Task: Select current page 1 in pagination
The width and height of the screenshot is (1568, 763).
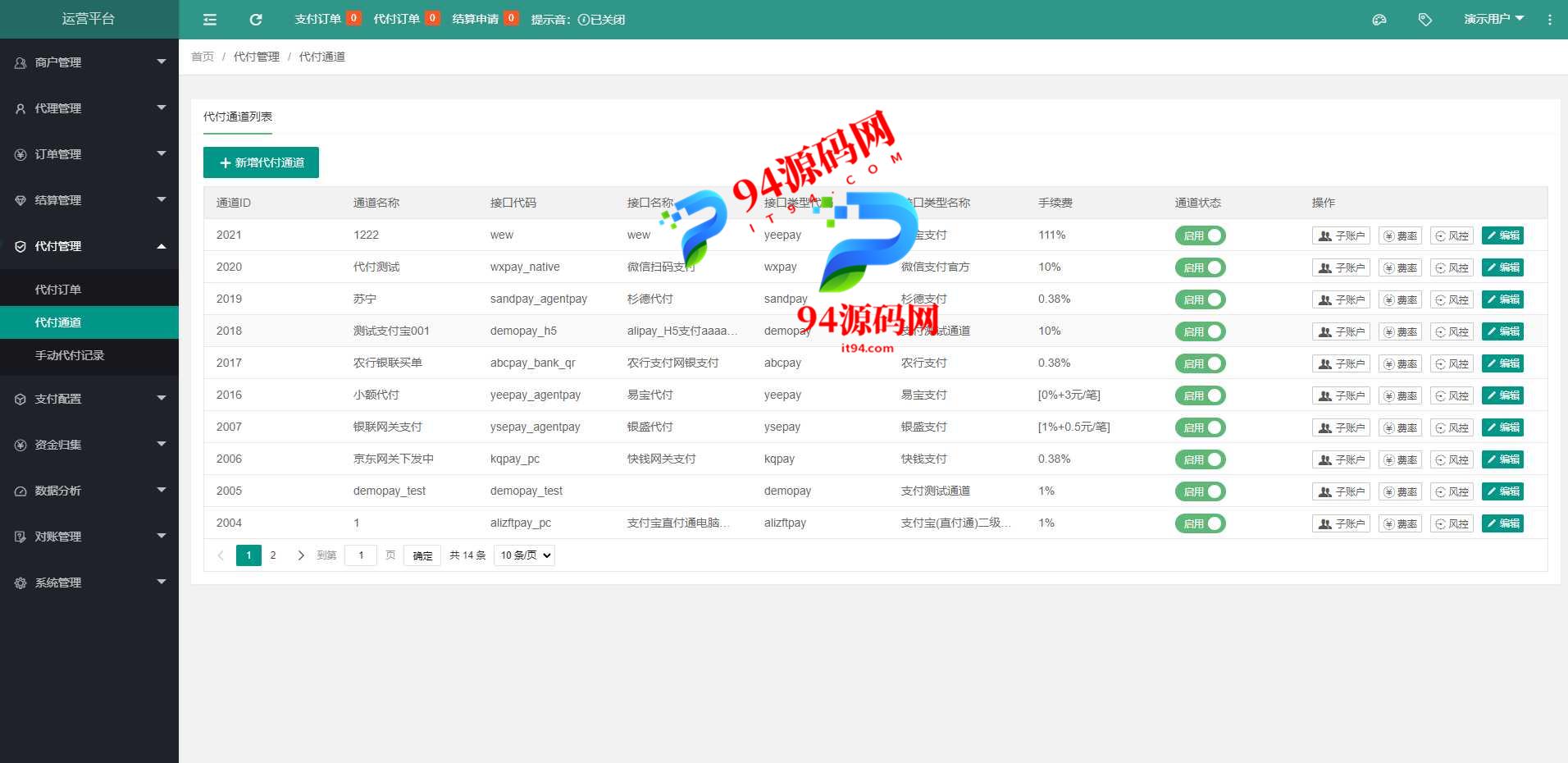Action: coord(248,555)
